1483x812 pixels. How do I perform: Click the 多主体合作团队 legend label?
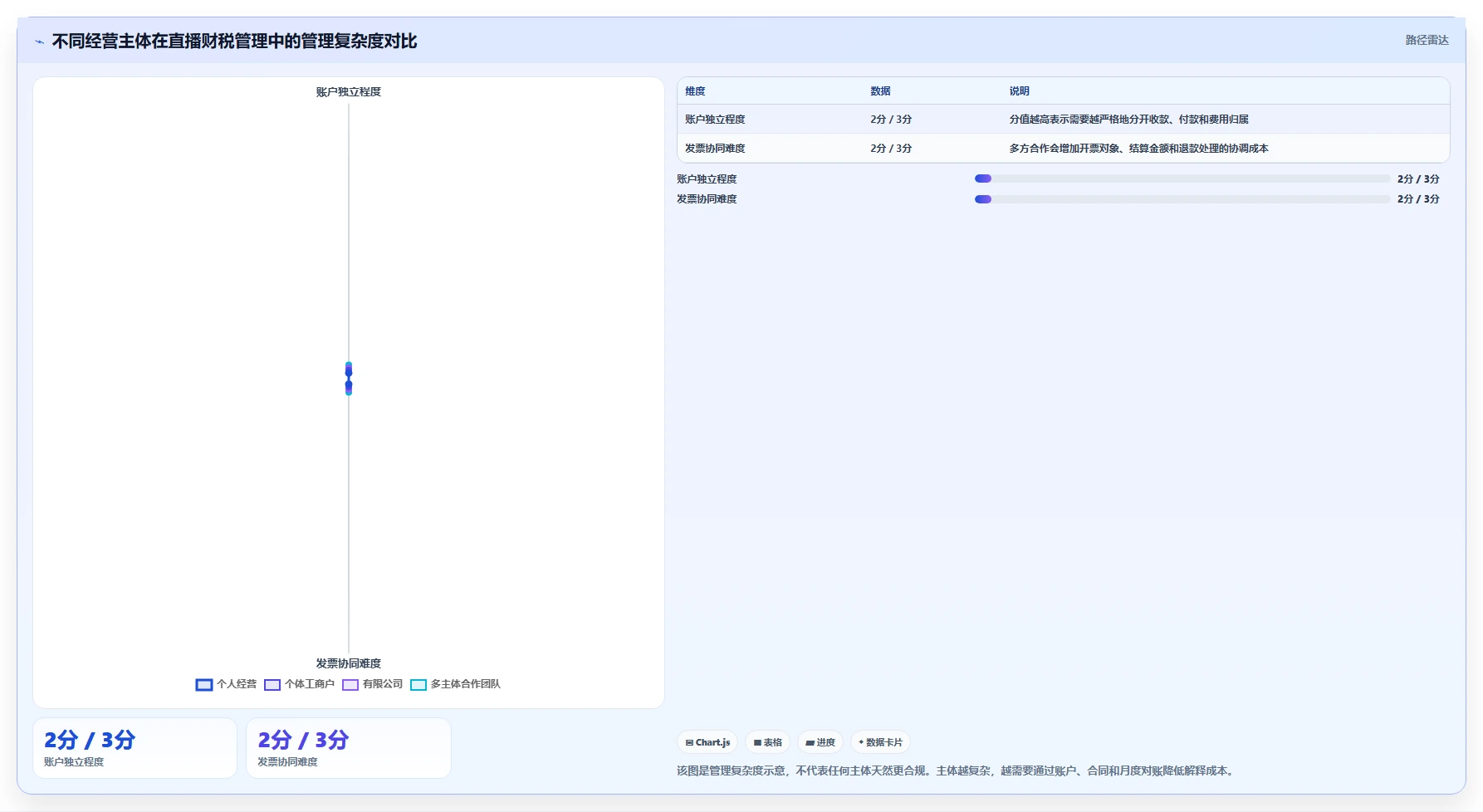[x=466, y=684]
